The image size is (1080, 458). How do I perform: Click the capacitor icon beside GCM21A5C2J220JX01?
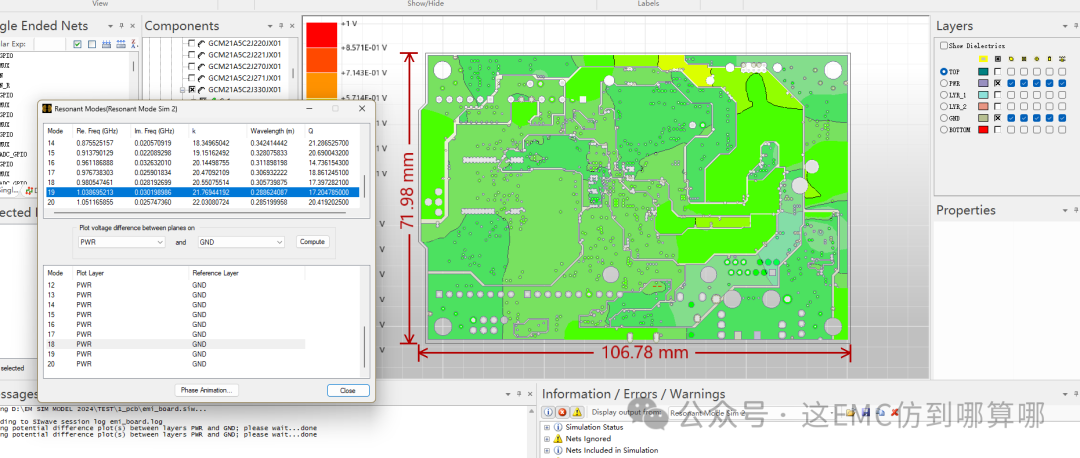(201, 43)
